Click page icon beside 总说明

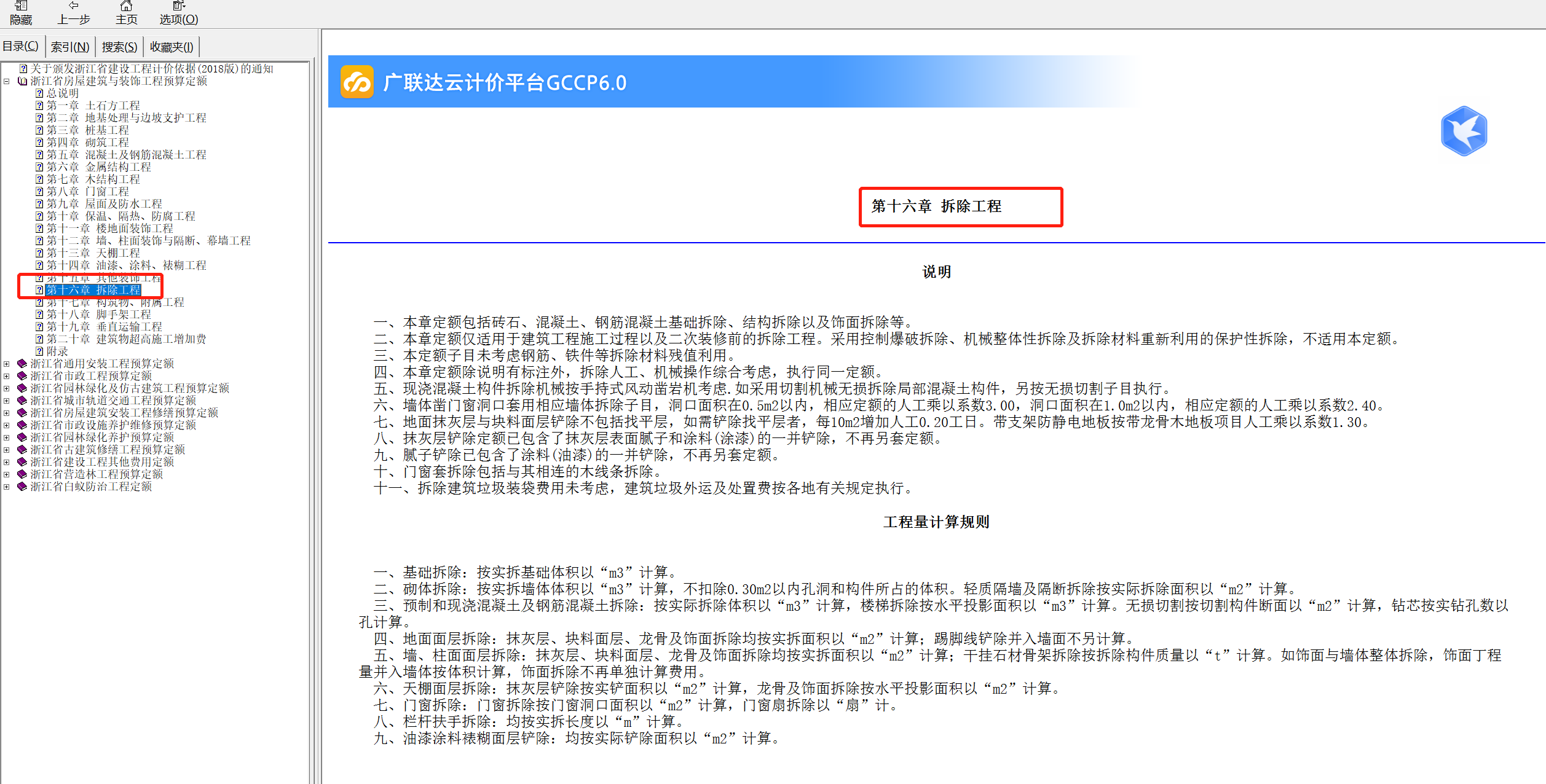pos(39,93)
